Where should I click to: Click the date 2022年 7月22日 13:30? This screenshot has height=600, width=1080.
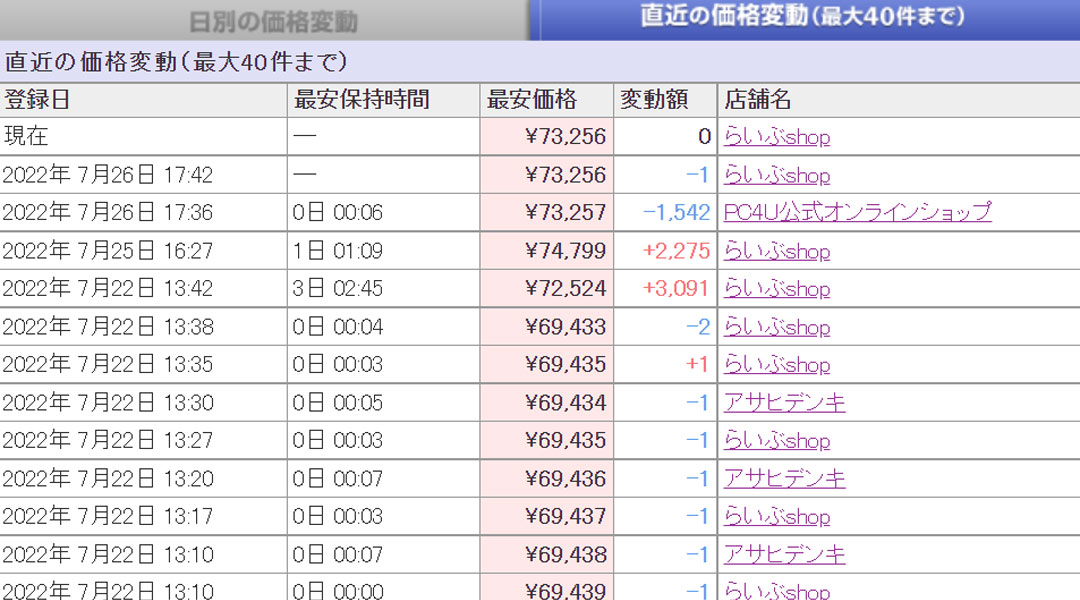[108, 402]
